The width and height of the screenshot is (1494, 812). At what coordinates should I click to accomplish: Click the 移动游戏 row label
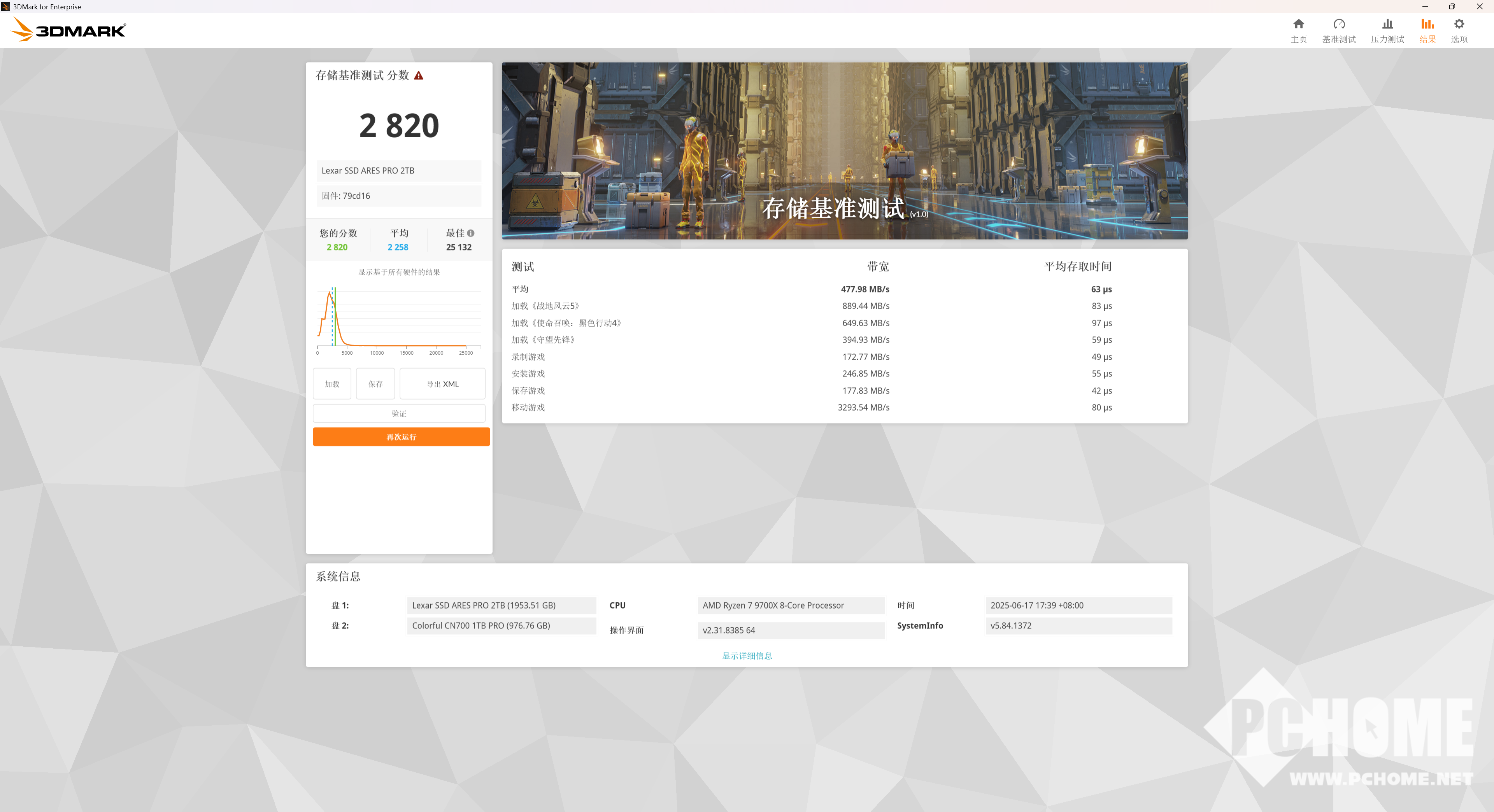click(x=528, y=407)
